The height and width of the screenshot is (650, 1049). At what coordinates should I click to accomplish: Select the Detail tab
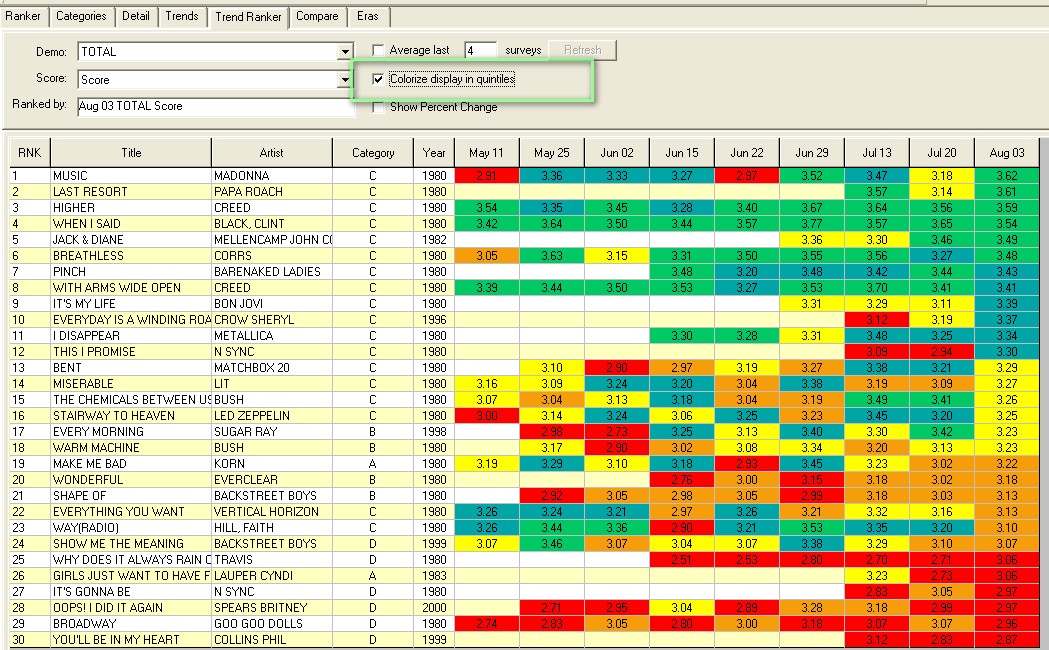tap(136, 16)
